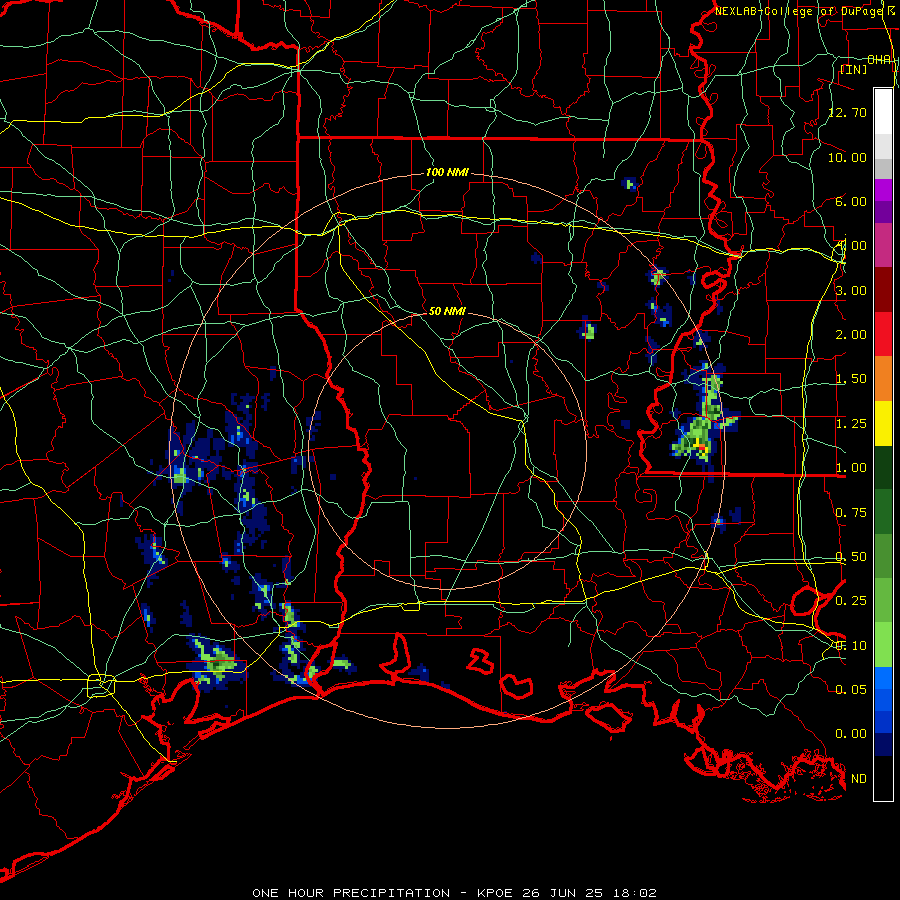The height and width of the screenshot is (900, 900).
Task: Select the light blue legend swatch
Action: click(x=883, y=678)
